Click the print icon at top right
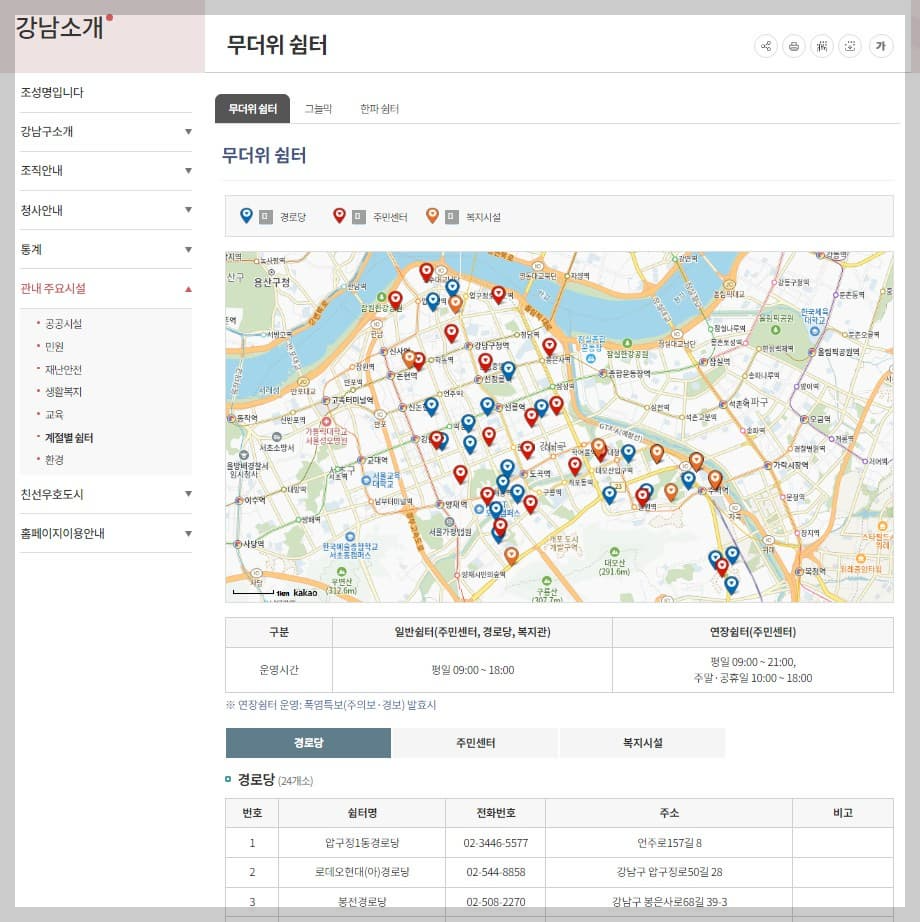Screen dimensions: 920x922 click(793, 45)
